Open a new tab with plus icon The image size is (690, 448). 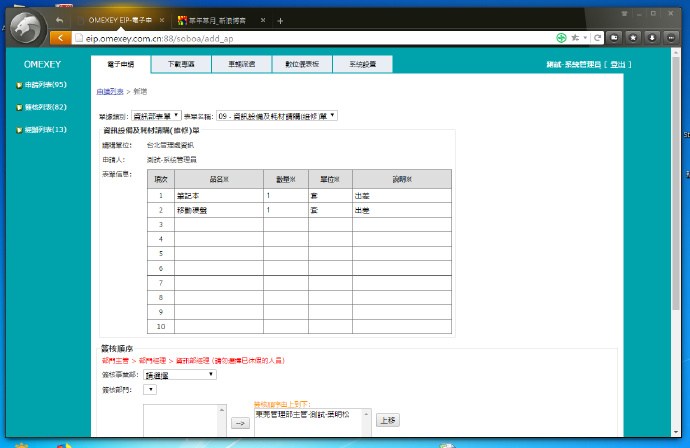(x=280, y=21)
